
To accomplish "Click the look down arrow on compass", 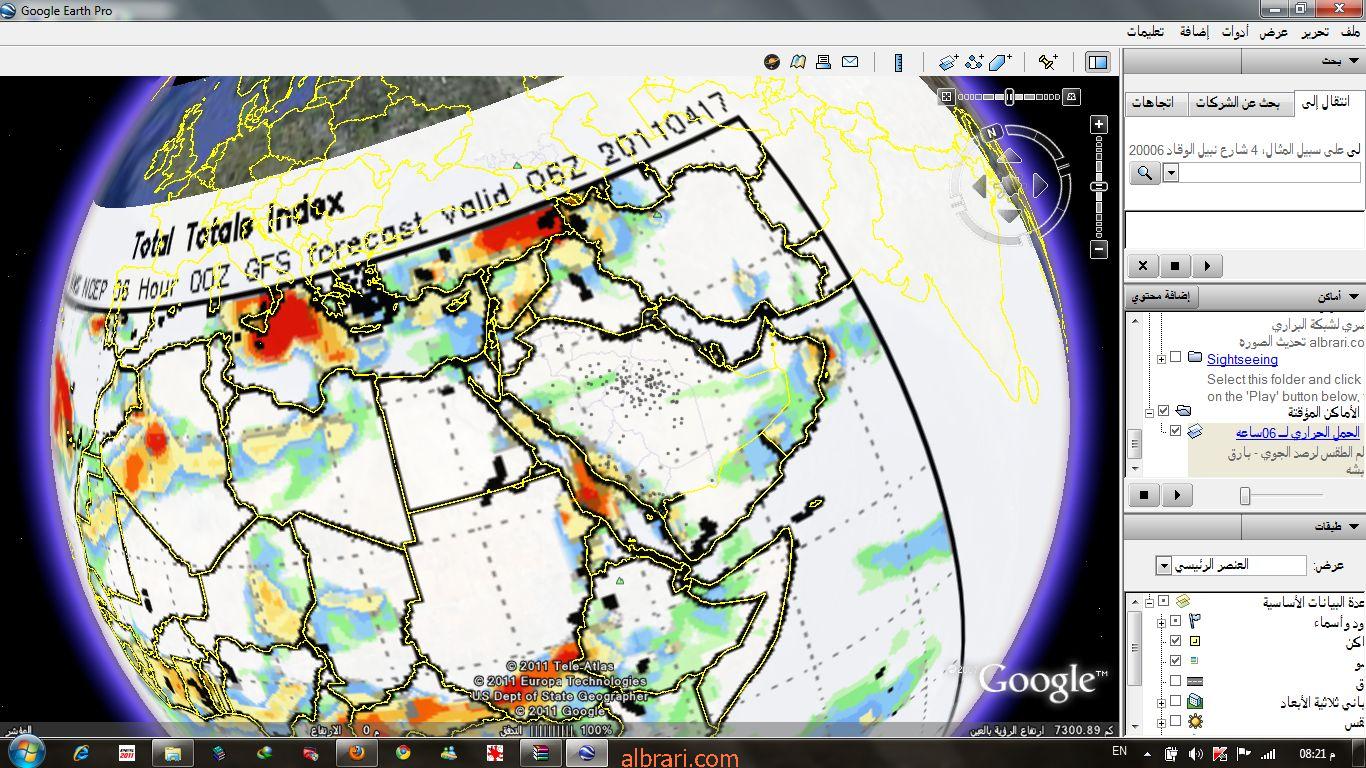I will coord(1009,216).
